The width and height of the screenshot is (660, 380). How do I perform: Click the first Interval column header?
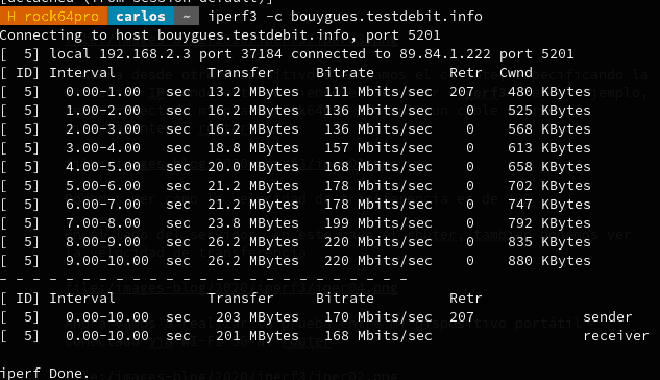tap(82, 73)
